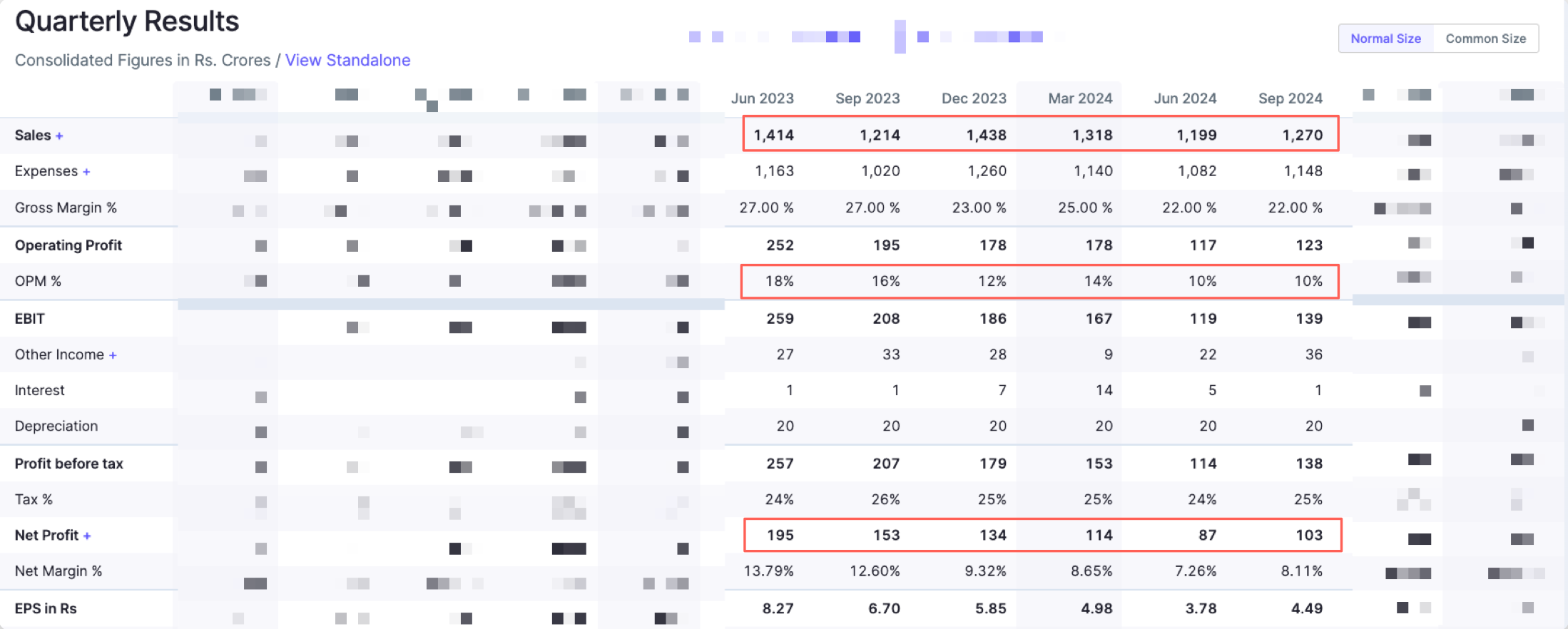Select the Other Income row label
Screen dimensions: 1568x629
click(x=59, y=354)
